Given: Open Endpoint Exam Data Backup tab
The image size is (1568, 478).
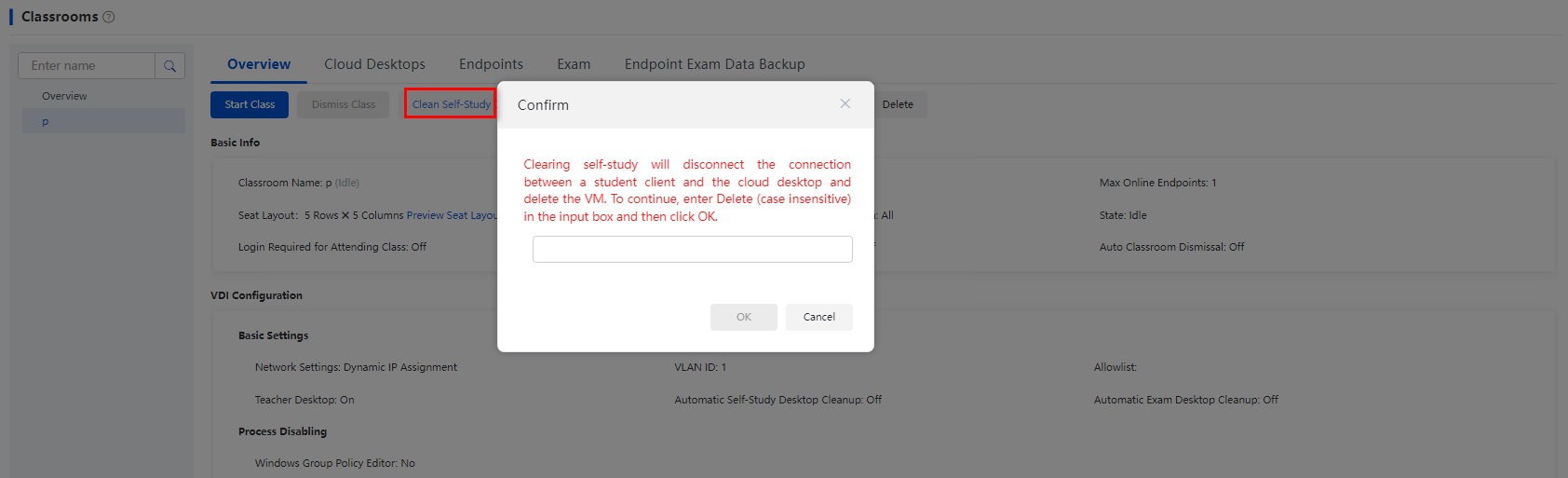Looking at the screenshot, I should 714,64.
